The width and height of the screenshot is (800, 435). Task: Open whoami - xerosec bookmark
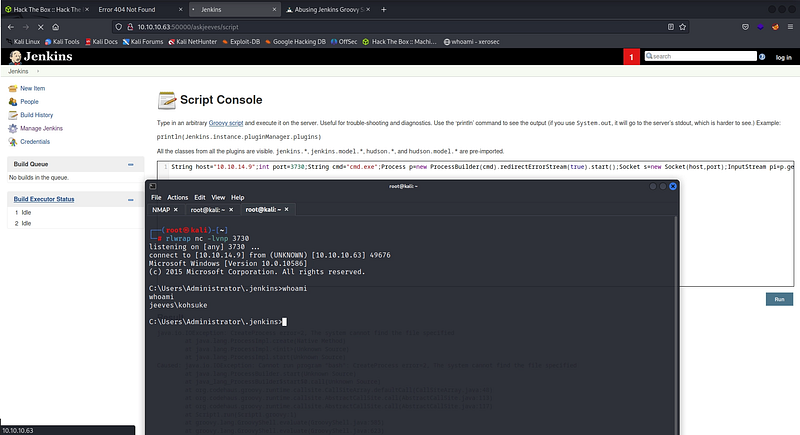coord(471,42)
